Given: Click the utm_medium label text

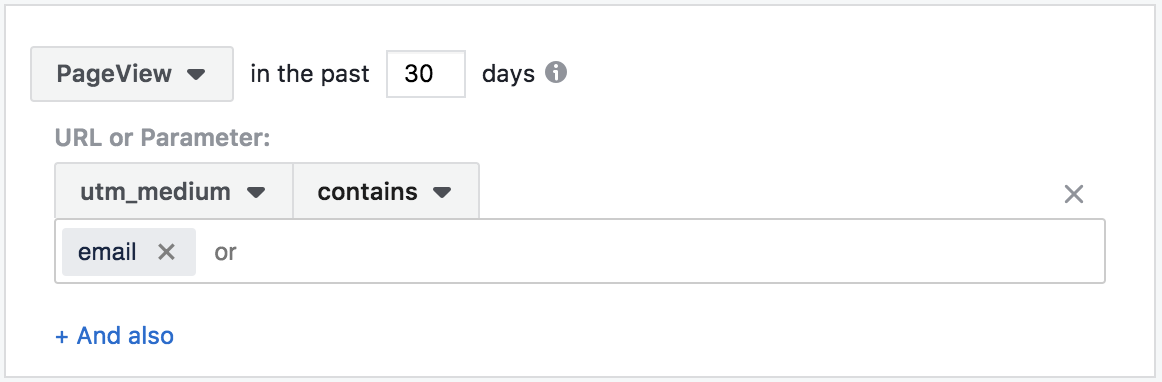Looking at the screenshot, I should [155, 192].
